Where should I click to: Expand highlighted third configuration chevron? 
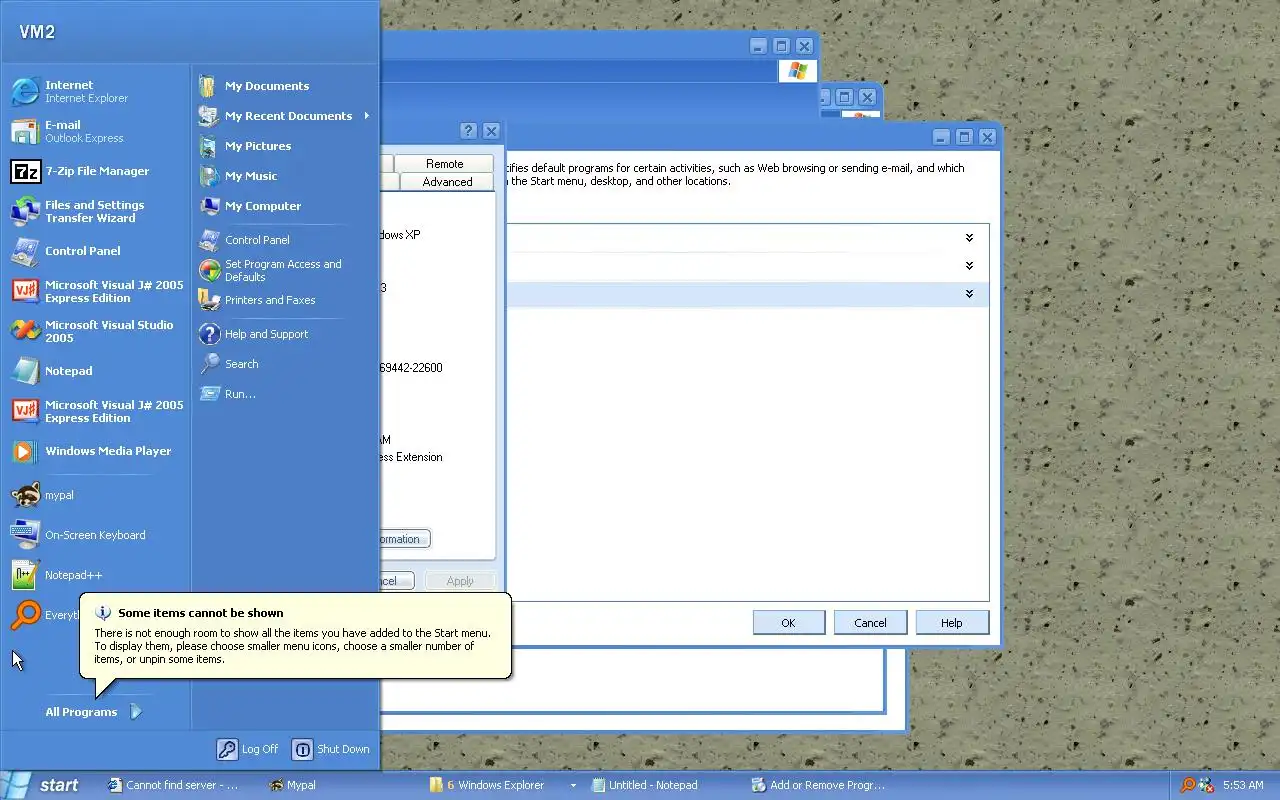[969, 294]
